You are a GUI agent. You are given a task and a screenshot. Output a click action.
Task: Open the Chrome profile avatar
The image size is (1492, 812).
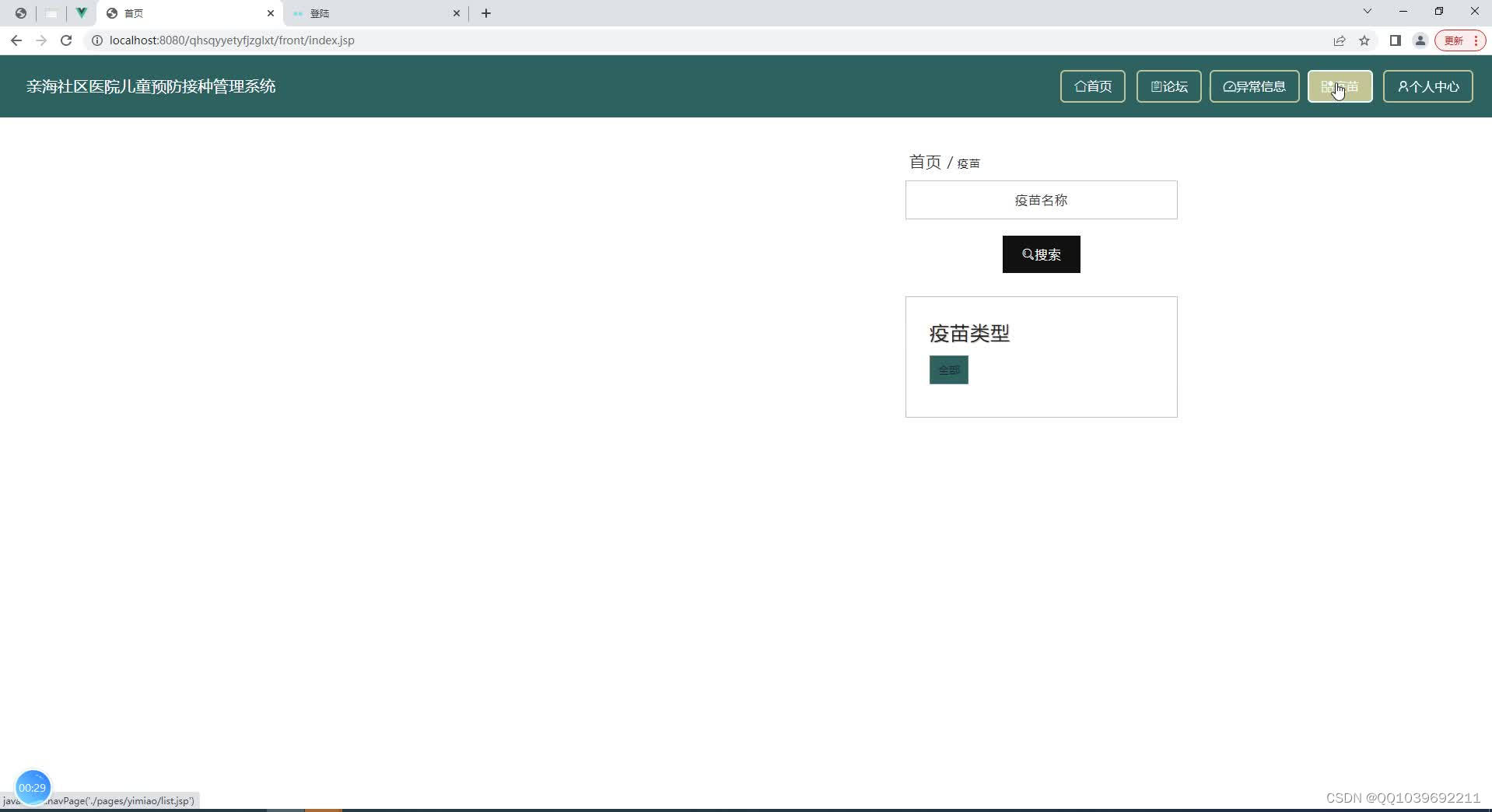(1420, 40)
